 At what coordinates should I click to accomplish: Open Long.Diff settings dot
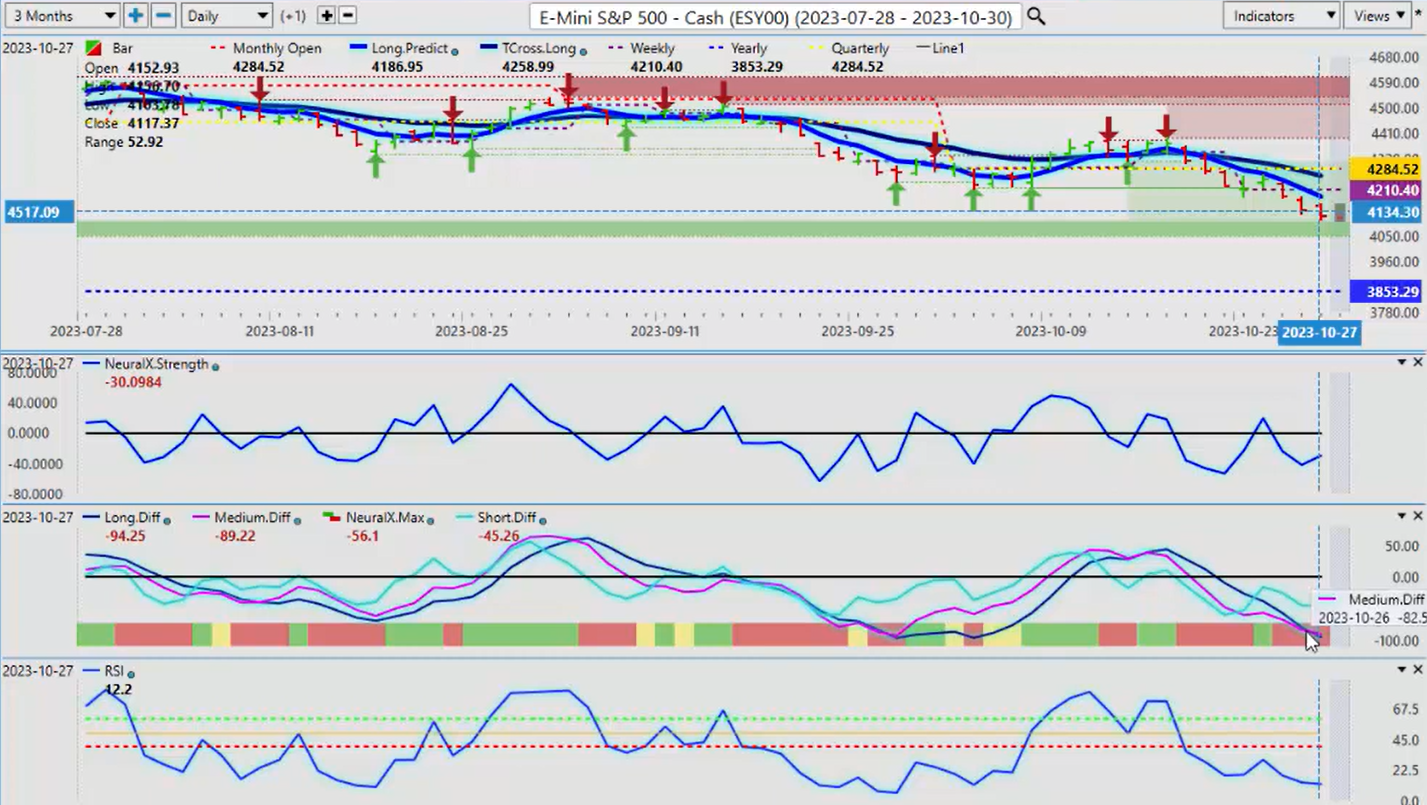(x=167, y=520)
